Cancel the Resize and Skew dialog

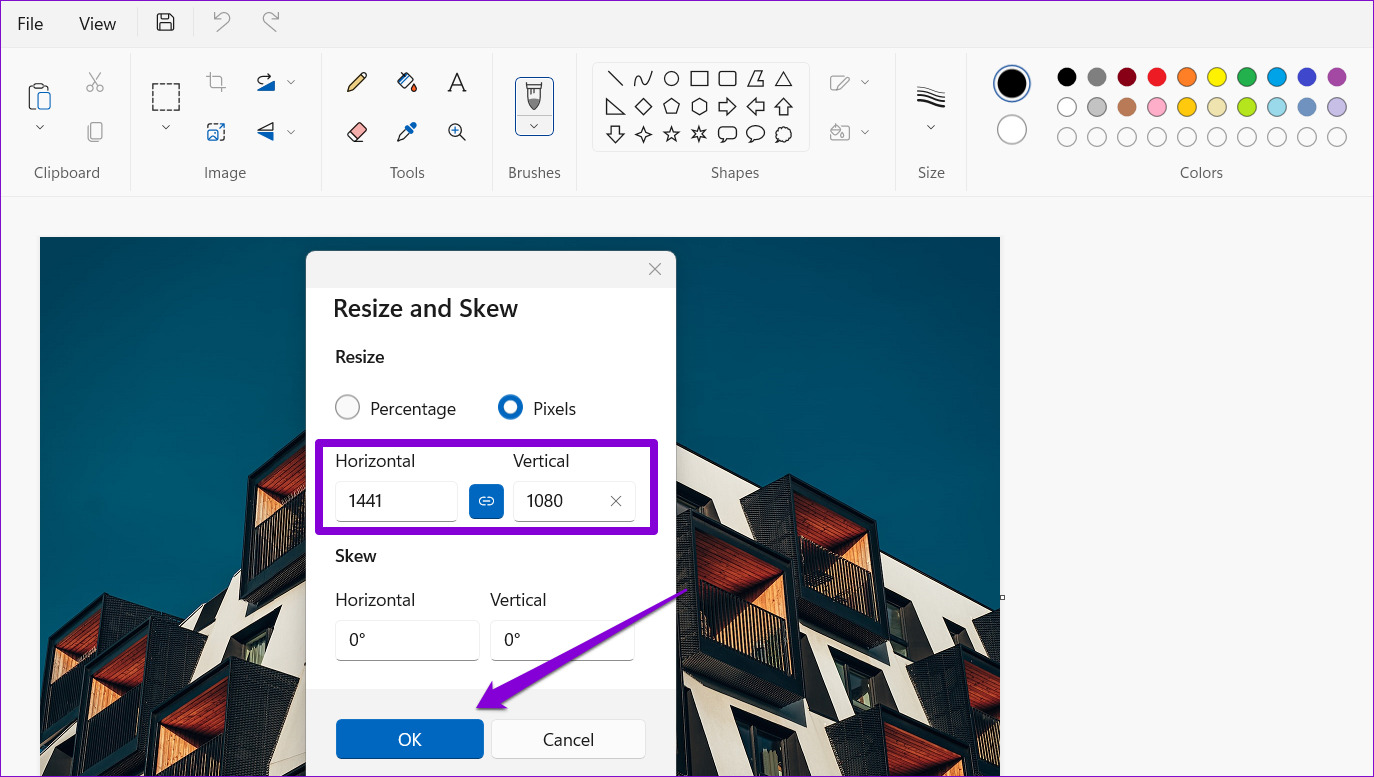point(567,739)
